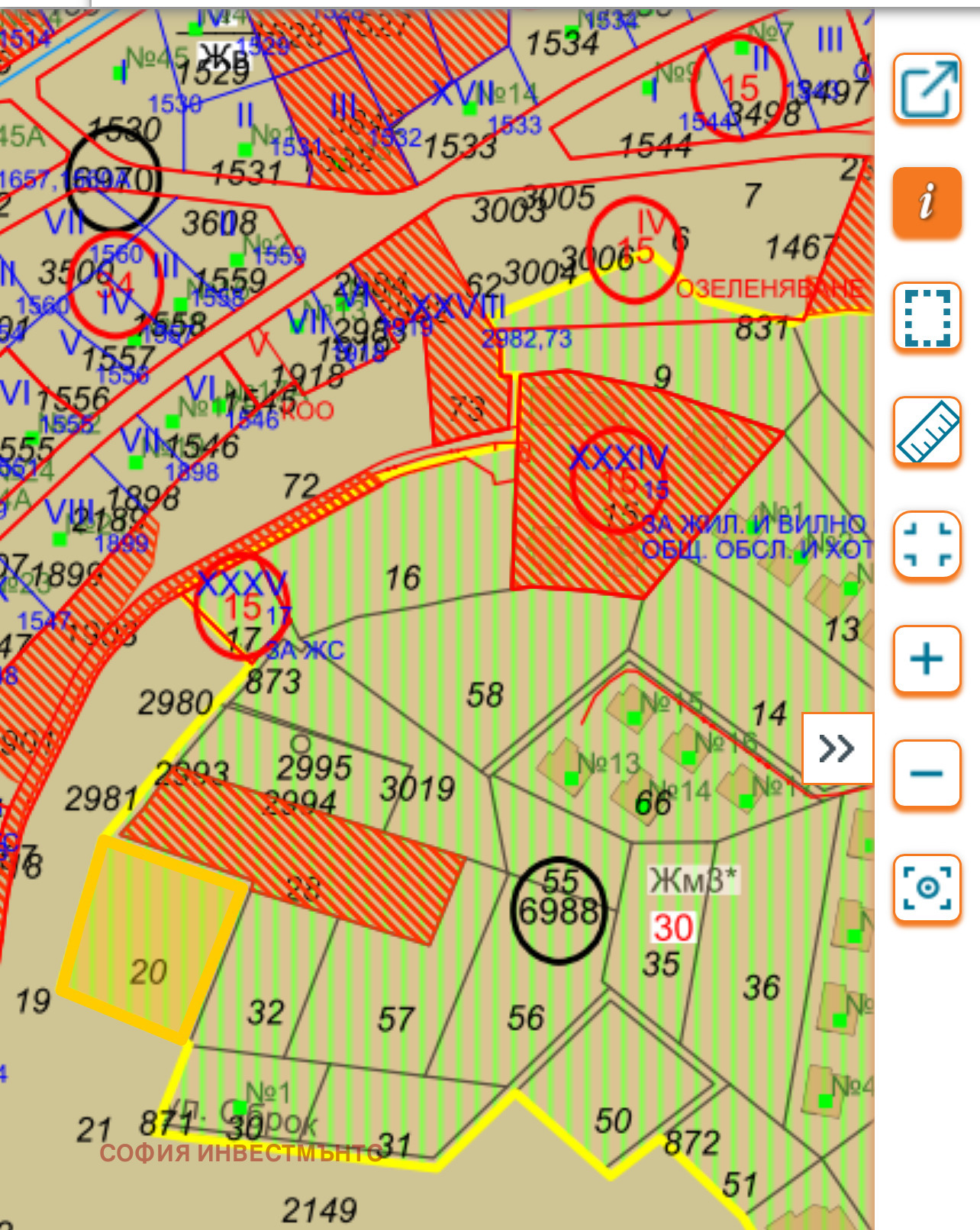Select the rectangle selection tool
980x1230 pixels.
click(927, 316)
